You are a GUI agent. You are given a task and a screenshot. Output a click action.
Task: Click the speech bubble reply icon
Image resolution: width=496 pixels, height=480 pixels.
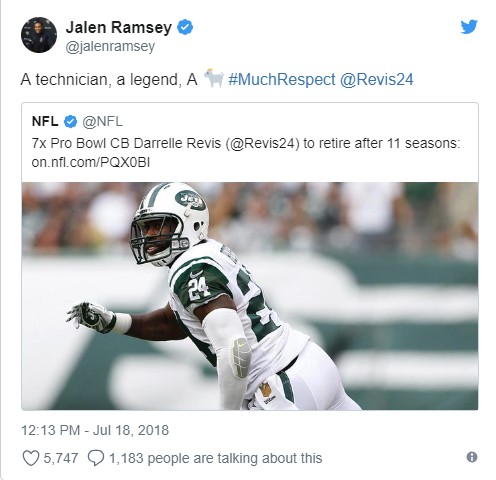tap(96, 458)
